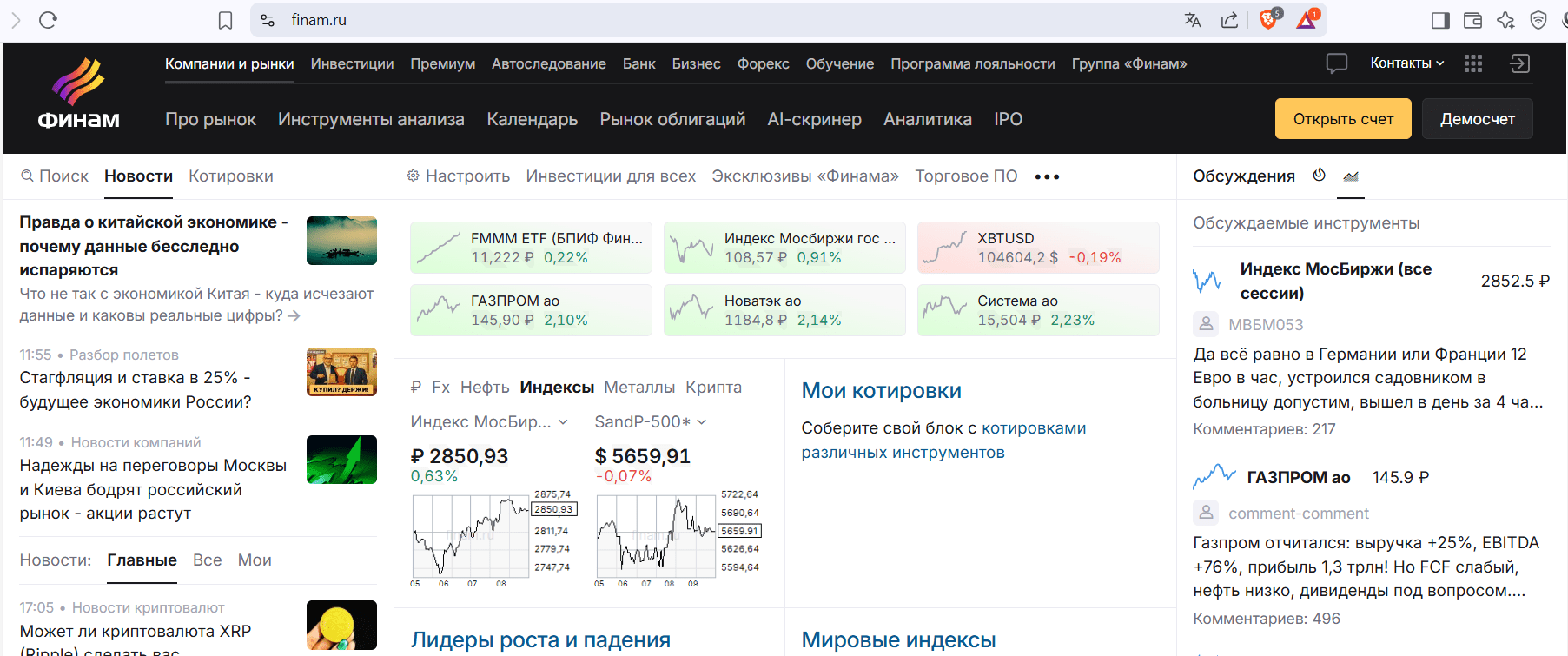Open chat message icon in header
Screen dimensions: 1568x656
pos(1337,63)
